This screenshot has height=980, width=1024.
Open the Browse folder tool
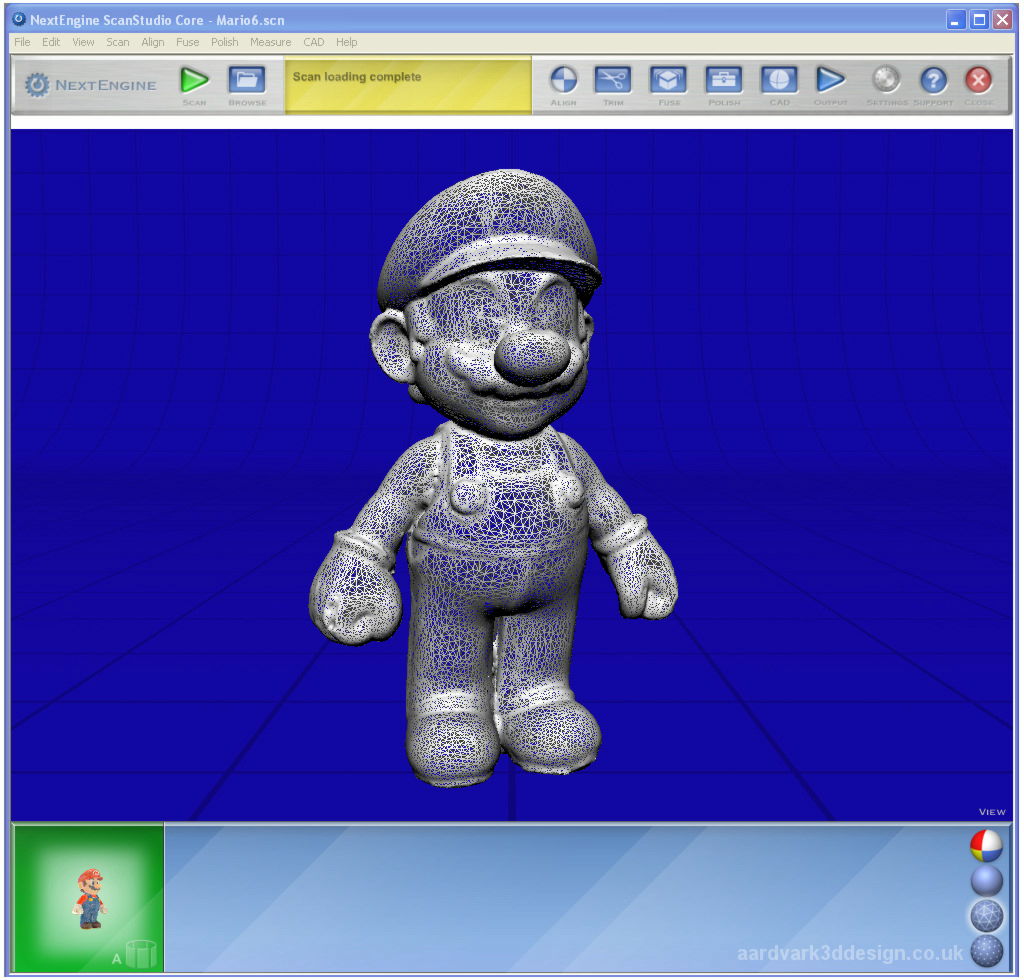(x=247, y=80)
